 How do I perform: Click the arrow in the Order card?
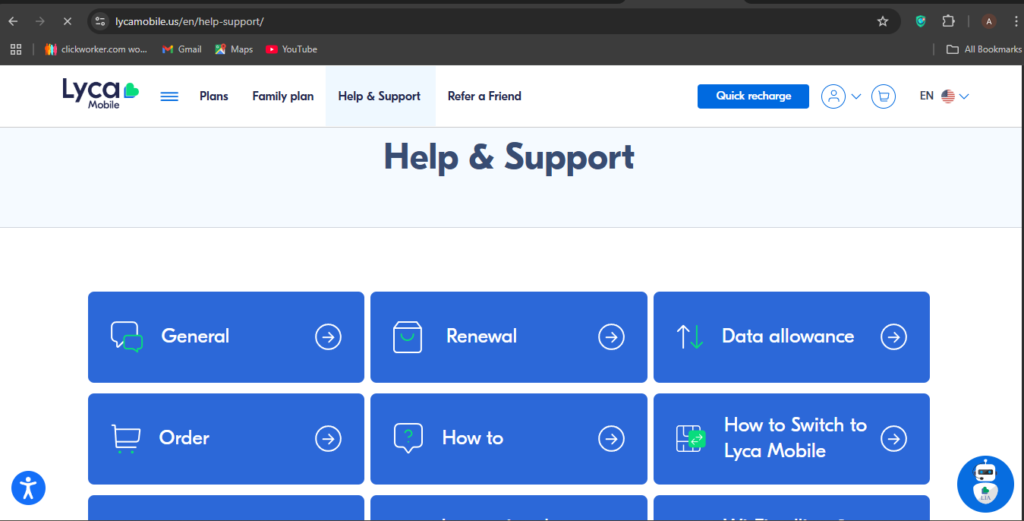328,439
